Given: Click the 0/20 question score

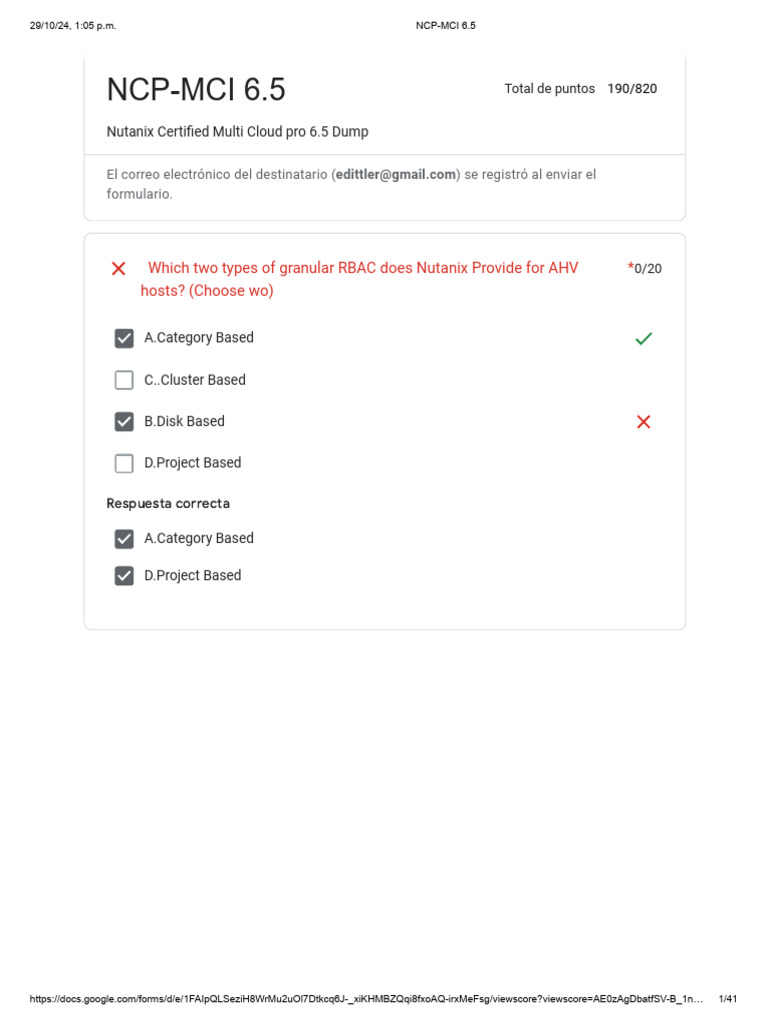Looking at the screenshot, I should pos(647,268).
